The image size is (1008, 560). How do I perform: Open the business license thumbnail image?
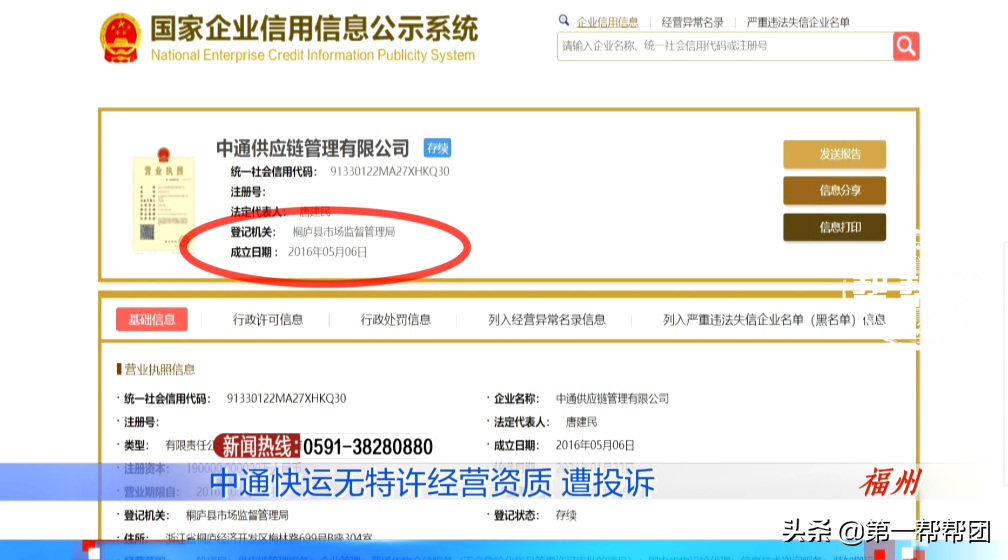point(163,199)
